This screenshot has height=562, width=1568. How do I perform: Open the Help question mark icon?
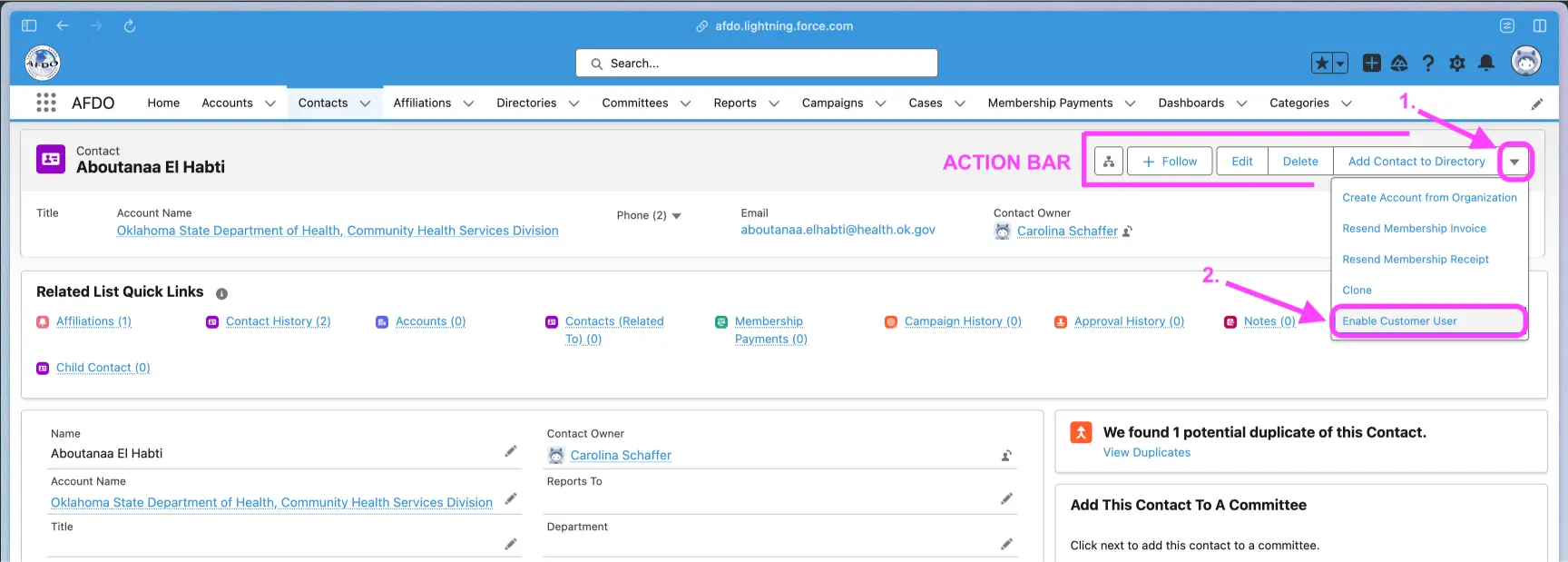click(1428, 63)
